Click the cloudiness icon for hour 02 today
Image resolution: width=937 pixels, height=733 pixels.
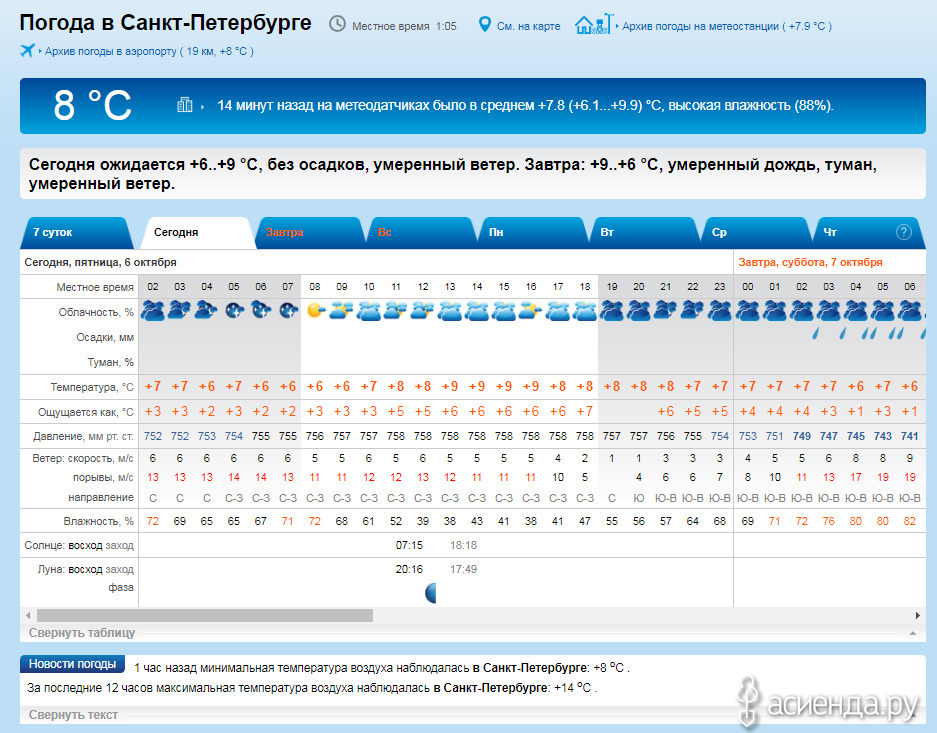coord(153,311)
